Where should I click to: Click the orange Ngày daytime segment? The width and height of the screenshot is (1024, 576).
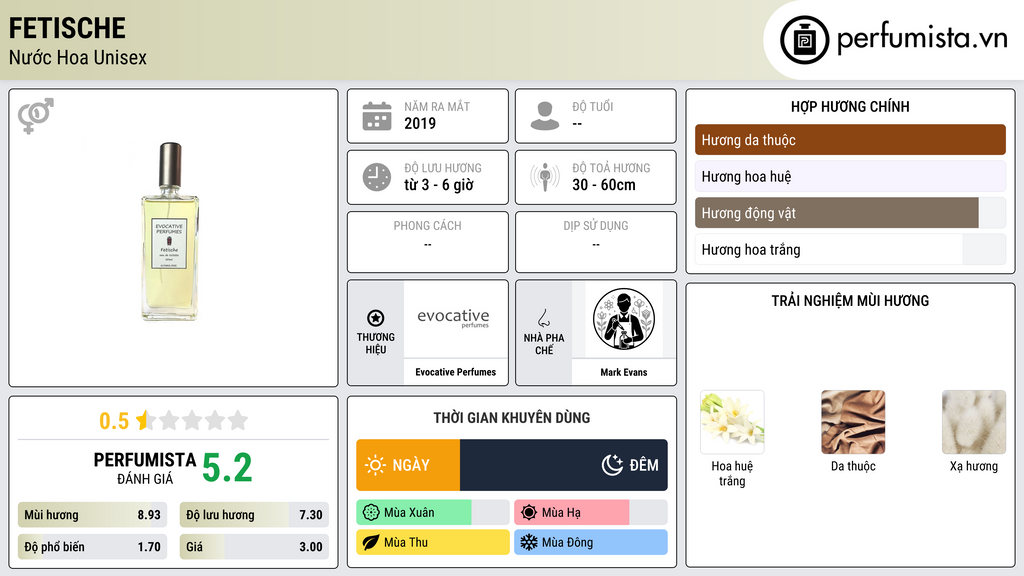point(408,465)
